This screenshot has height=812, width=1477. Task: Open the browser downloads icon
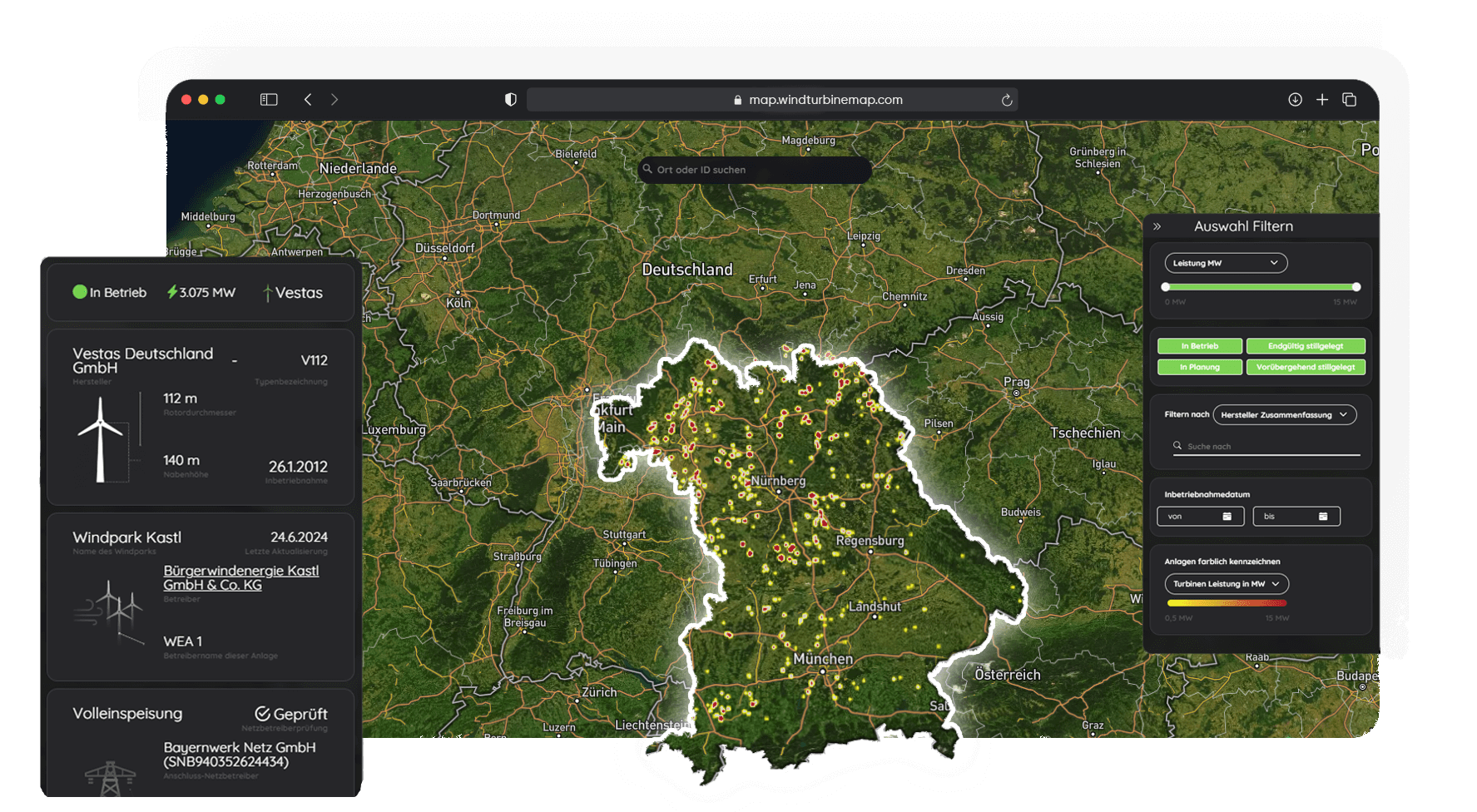(1296, 100)
